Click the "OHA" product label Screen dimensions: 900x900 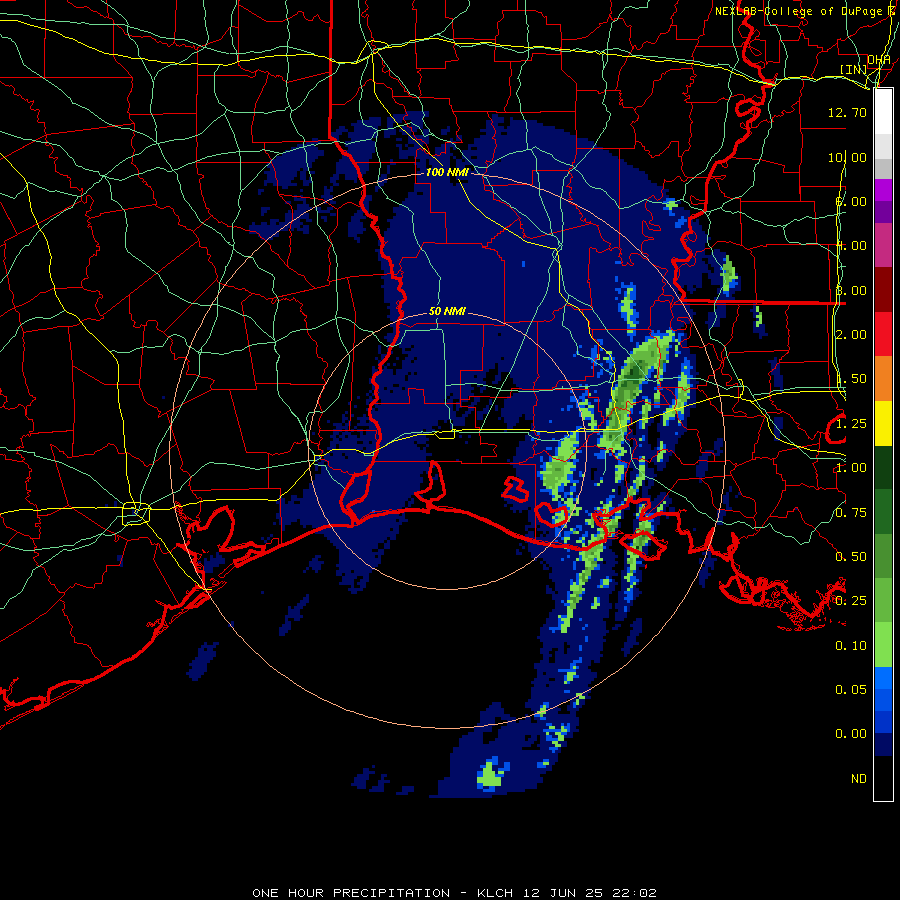click(x=879, y=60)
